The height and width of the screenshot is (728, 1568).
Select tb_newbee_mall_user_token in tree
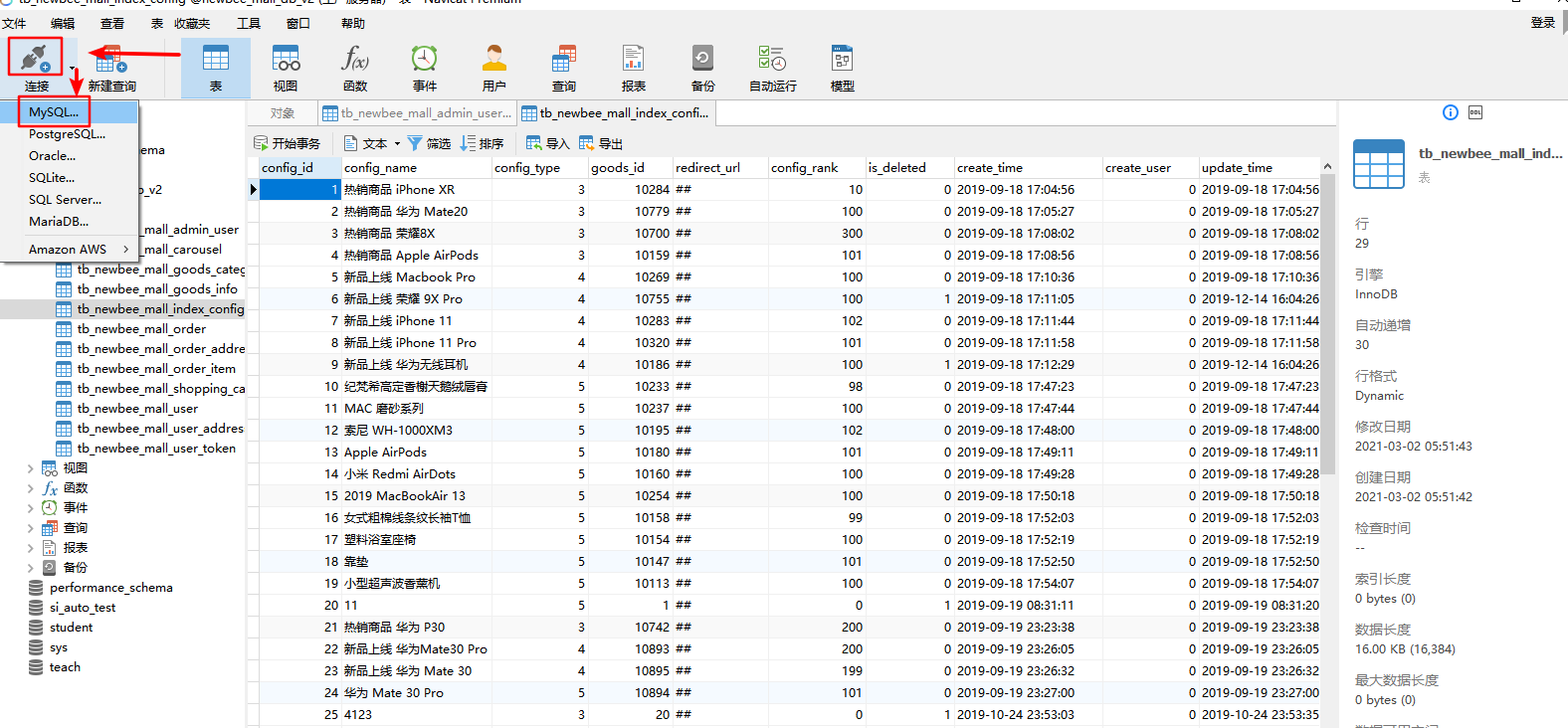point(156,449)
